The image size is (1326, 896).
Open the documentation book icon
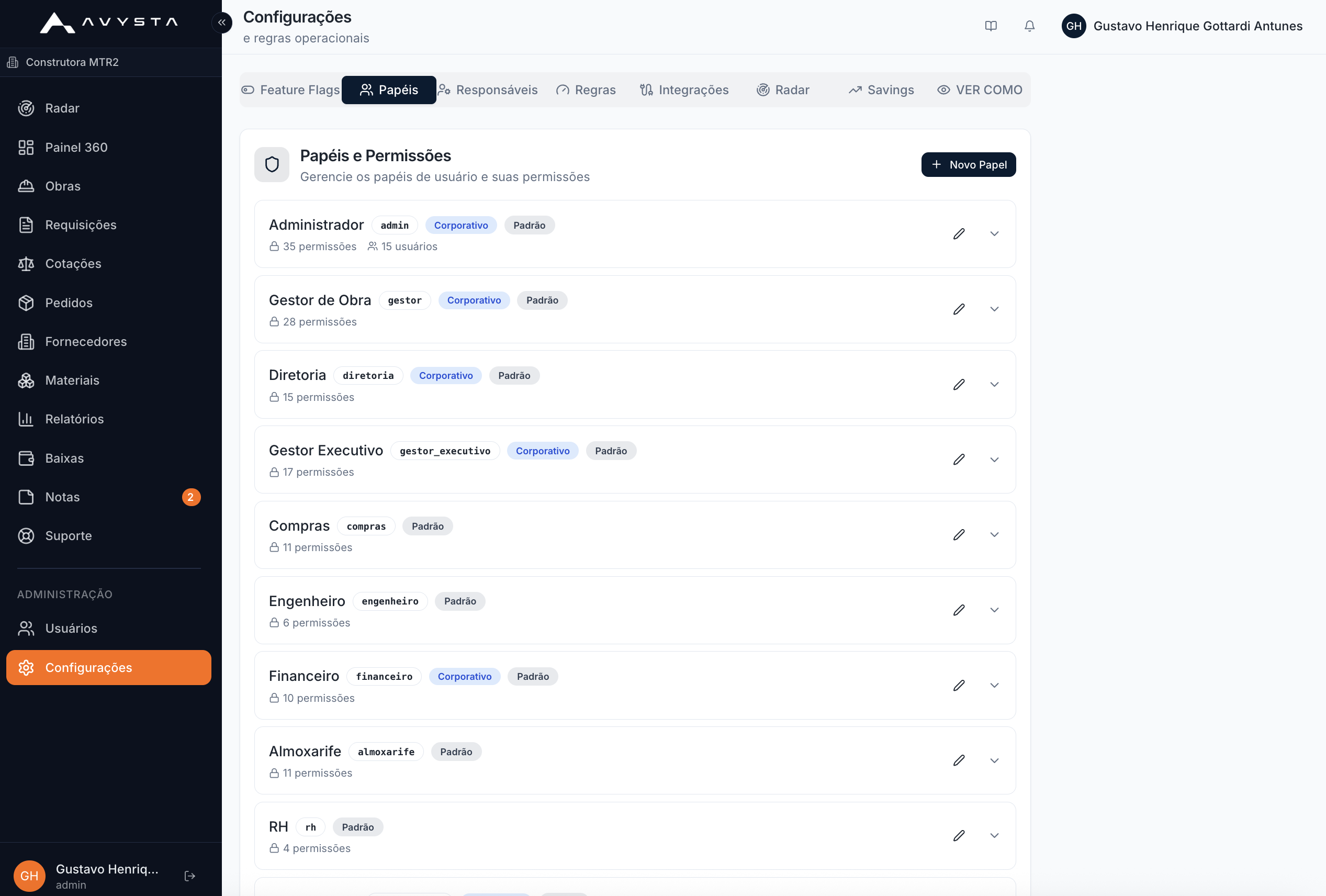991,26
